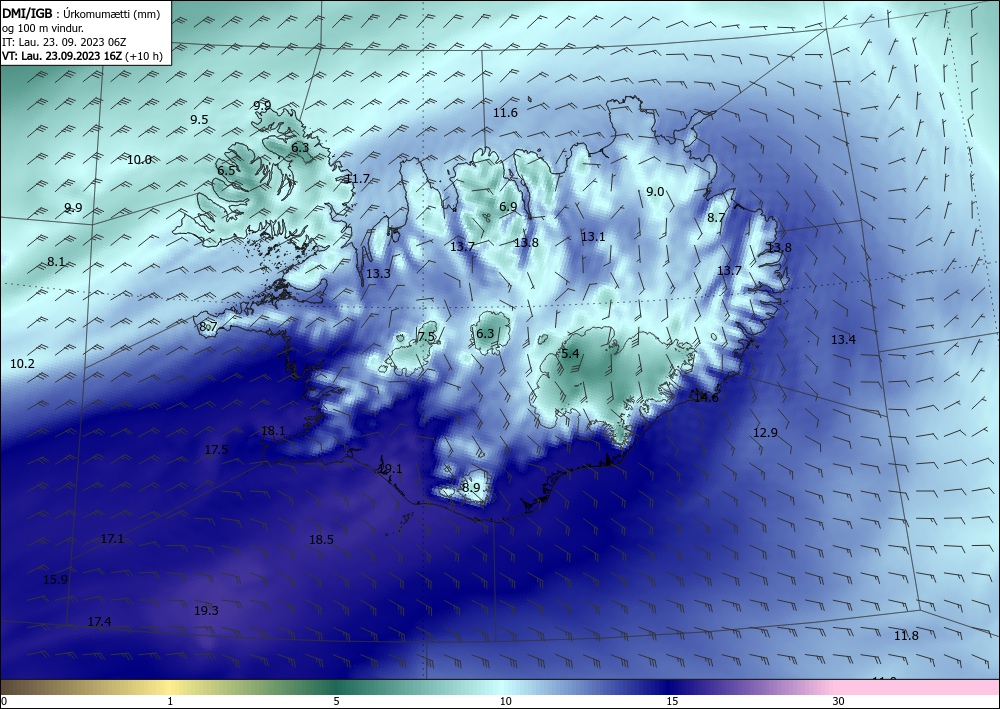The image size is (1000, 709).
Task: Click the 9.0 value label
Action: click(655, 191)
